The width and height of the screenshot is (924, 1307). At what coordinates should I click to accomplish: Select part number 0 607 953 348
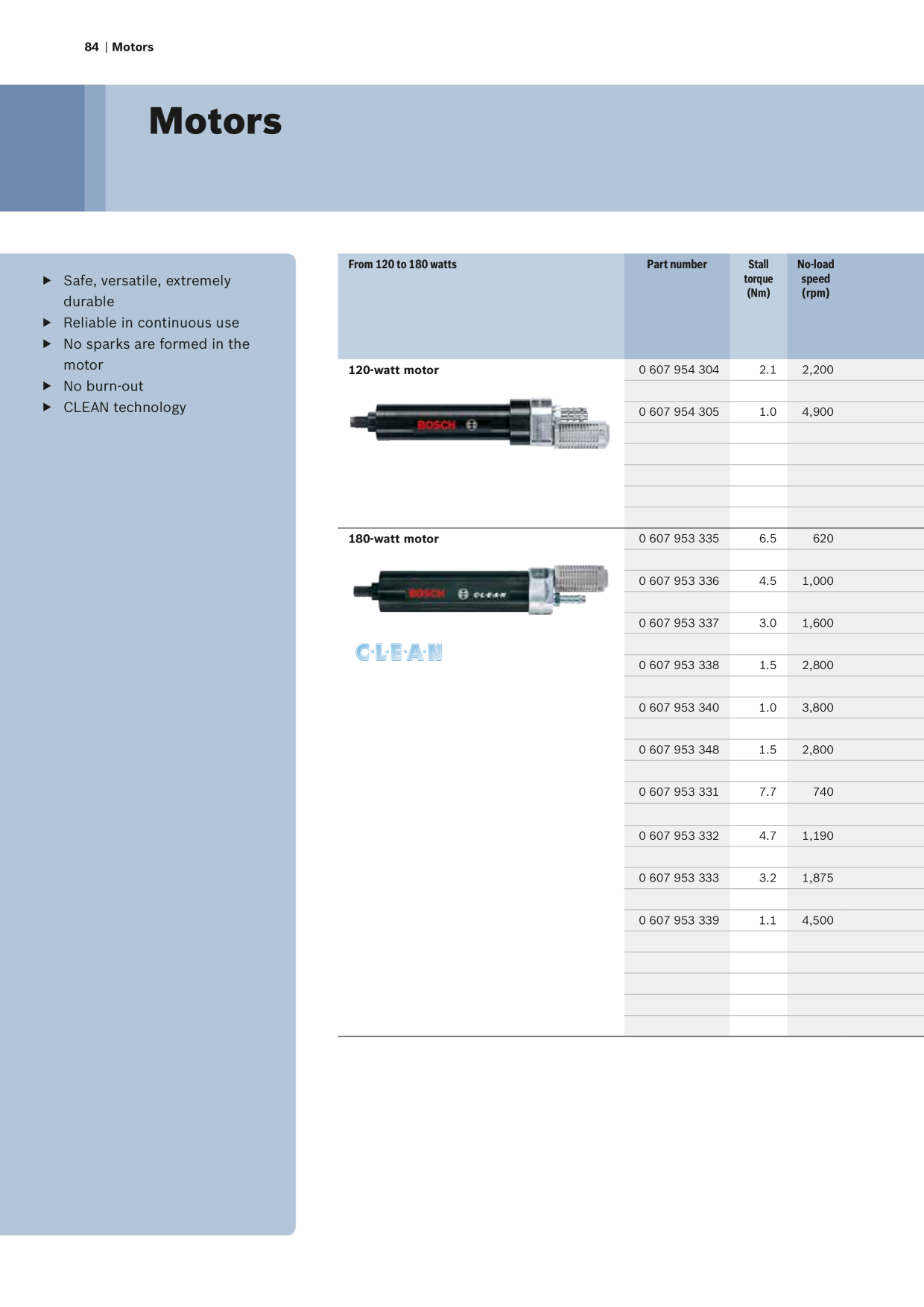coord(679,750)
